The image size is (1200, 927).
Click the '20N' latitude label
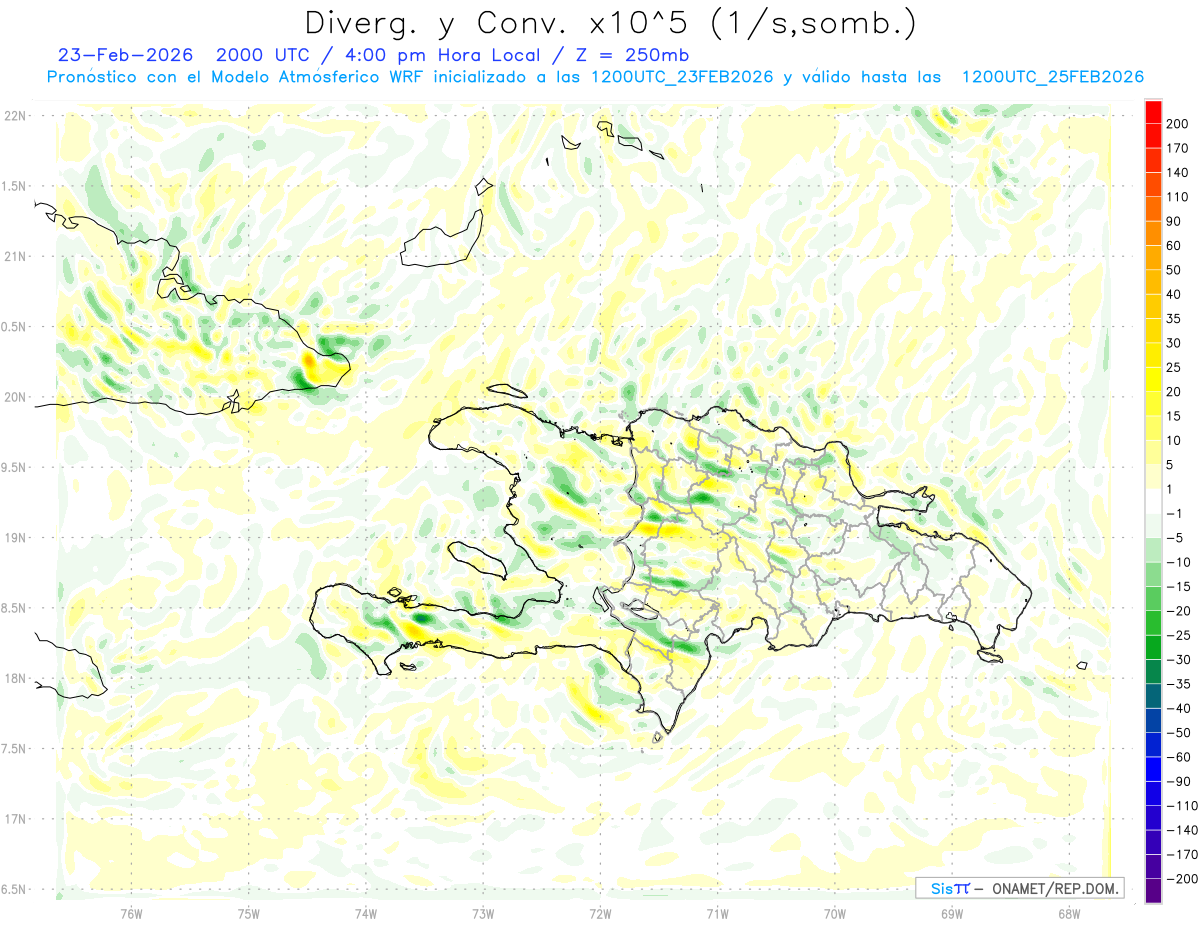click(16, 397)
